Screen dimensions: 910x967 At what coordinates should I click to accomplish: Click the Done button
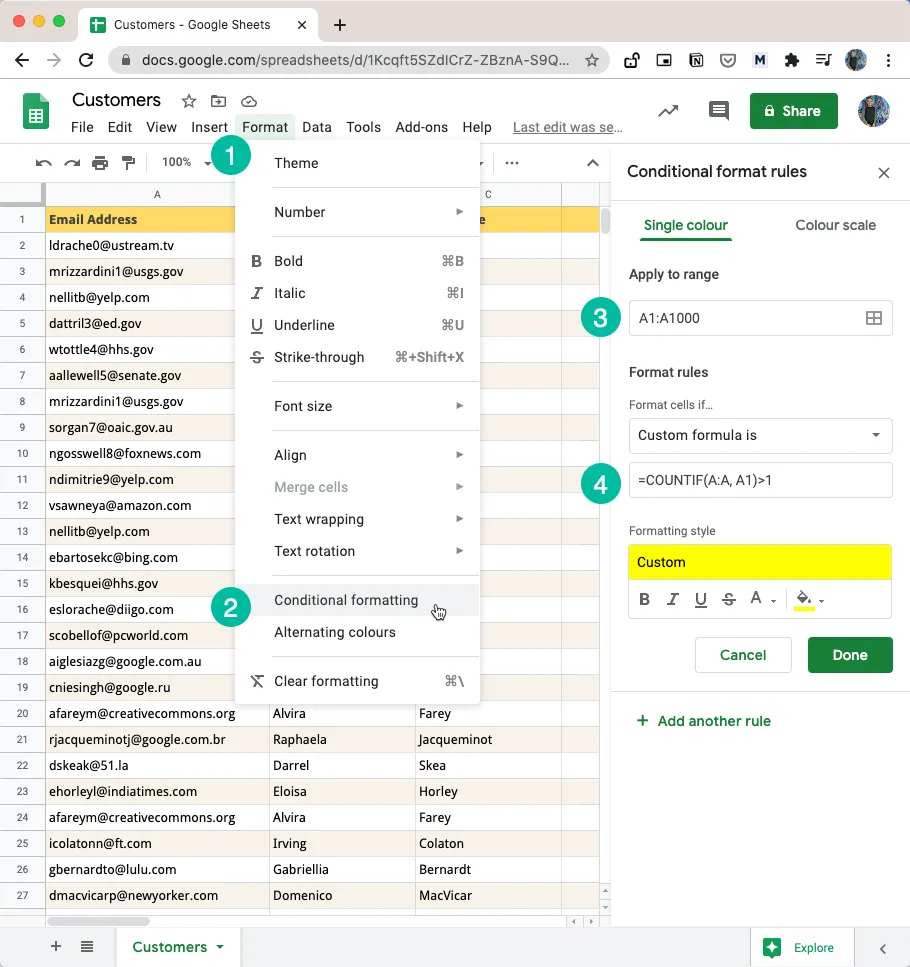tap(850, 655)
